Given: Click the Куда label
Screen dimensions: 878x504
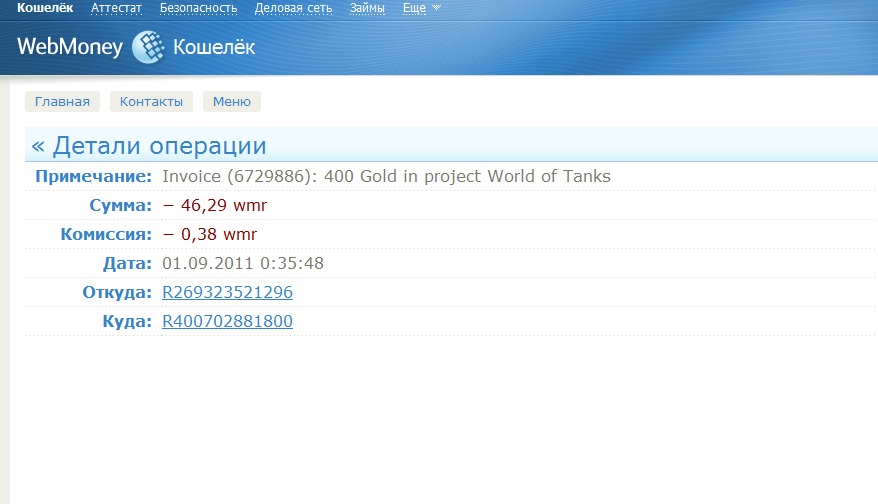Looking at the screenshot, I should 127,322.
